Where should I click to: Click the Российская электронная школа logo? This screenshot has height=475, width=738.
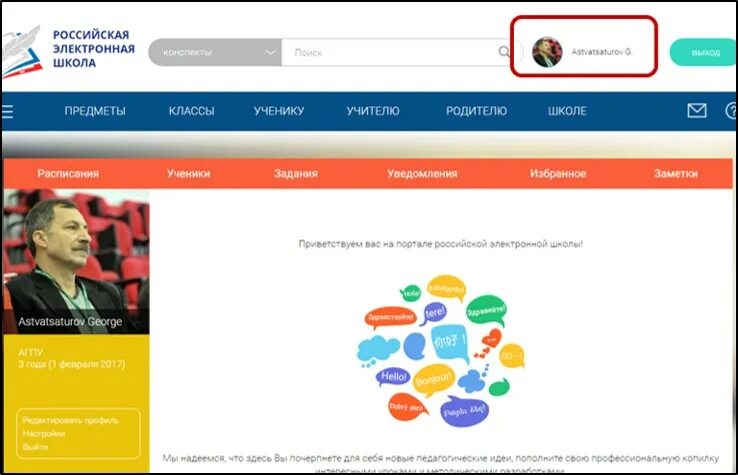(x=68, y=51)
